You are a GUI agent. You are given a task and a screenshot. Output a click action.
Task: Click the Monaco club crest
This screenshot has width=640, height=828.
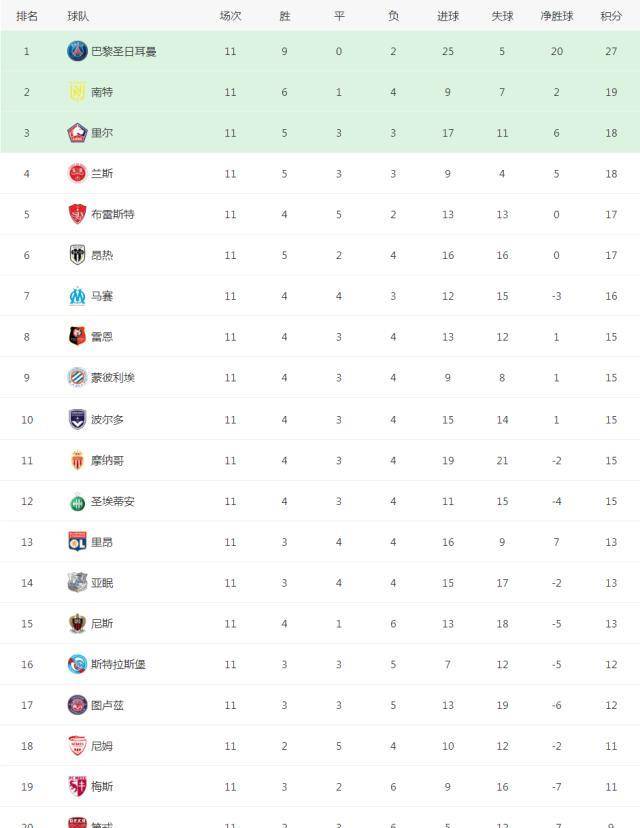tap(77, 460)
